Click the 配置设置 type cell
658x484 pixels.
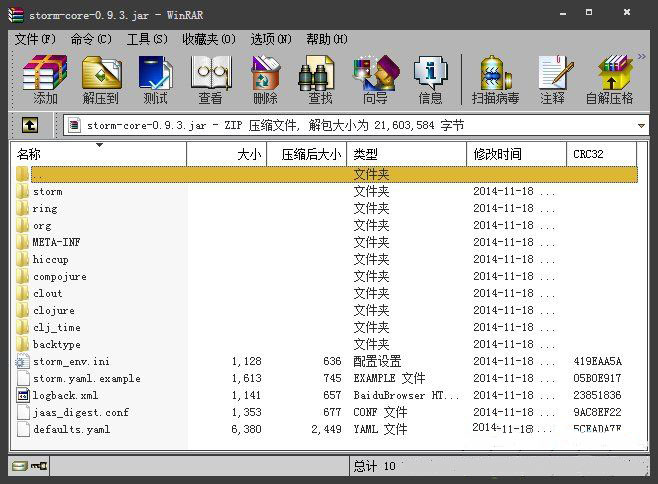(x=377, y=361)
